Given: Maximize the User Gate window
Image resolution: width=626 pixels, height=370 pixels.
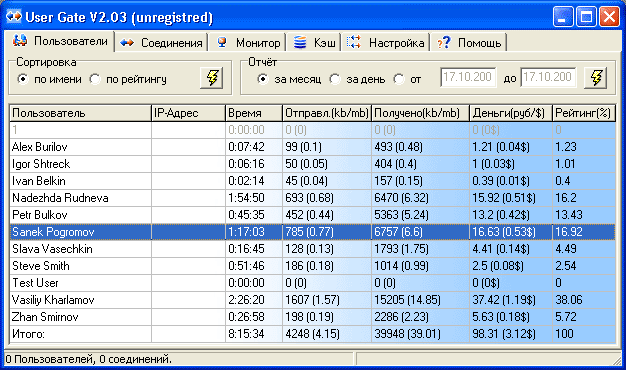Looking at the screenshot, I should 586,17.
